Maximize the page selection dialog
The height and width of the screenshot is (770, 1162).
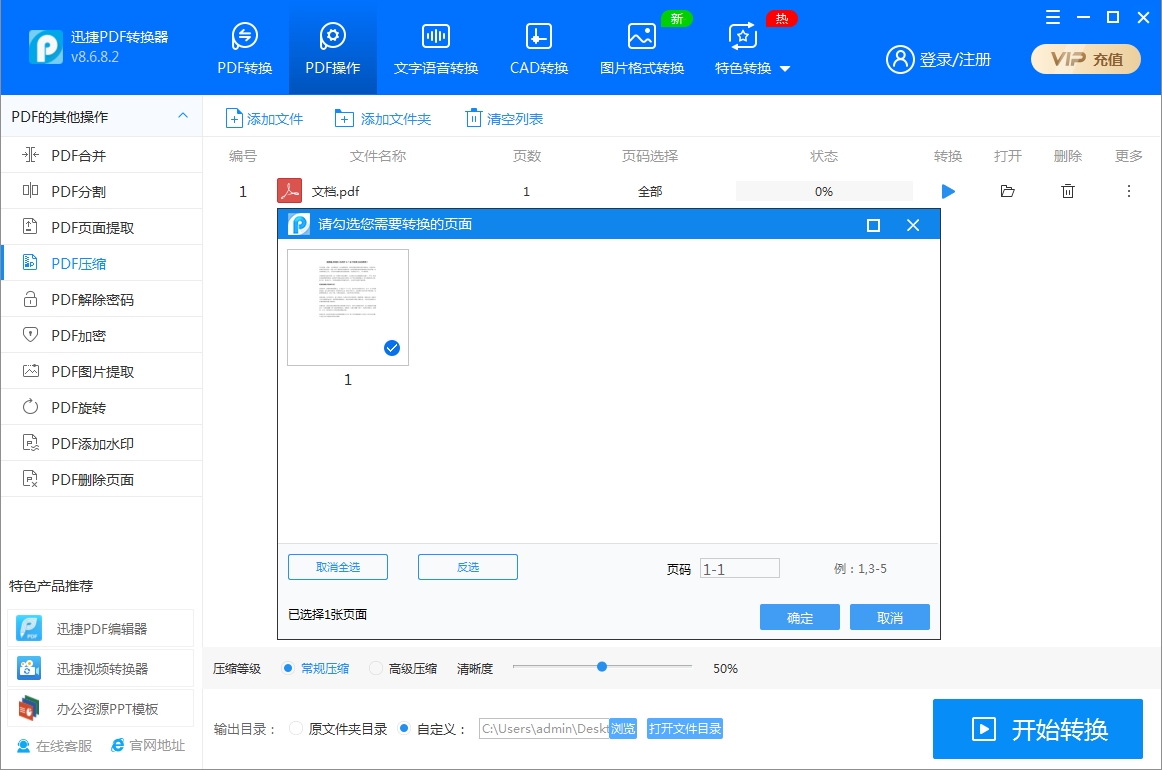[x=873, y=225]
